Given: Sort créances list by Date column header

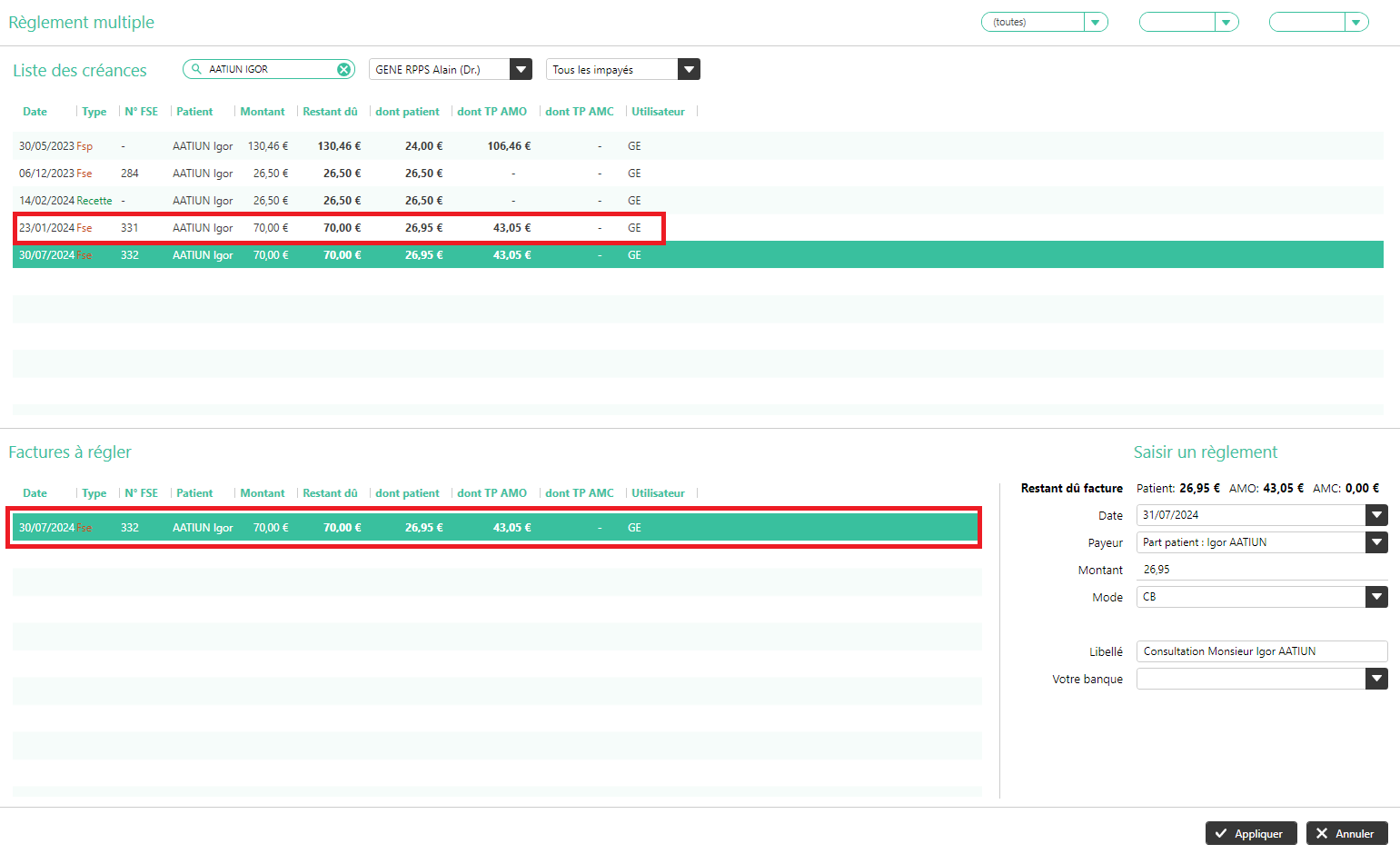Looking at the screenshot, I should pos(35,112).
